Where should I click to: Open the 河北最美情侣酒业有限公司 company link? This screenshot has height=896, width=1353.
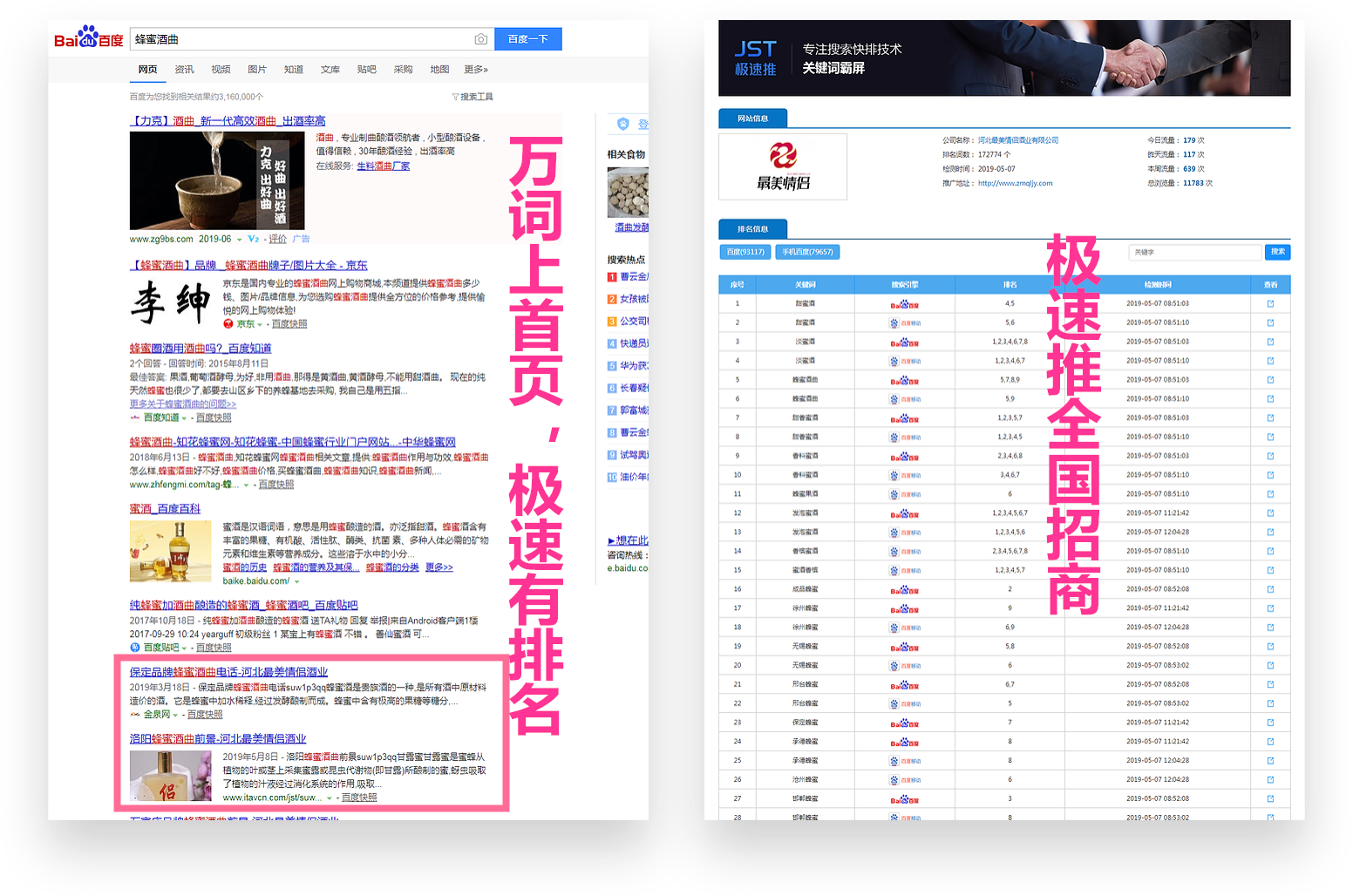pyautogui.click(x=1018, y=140)
